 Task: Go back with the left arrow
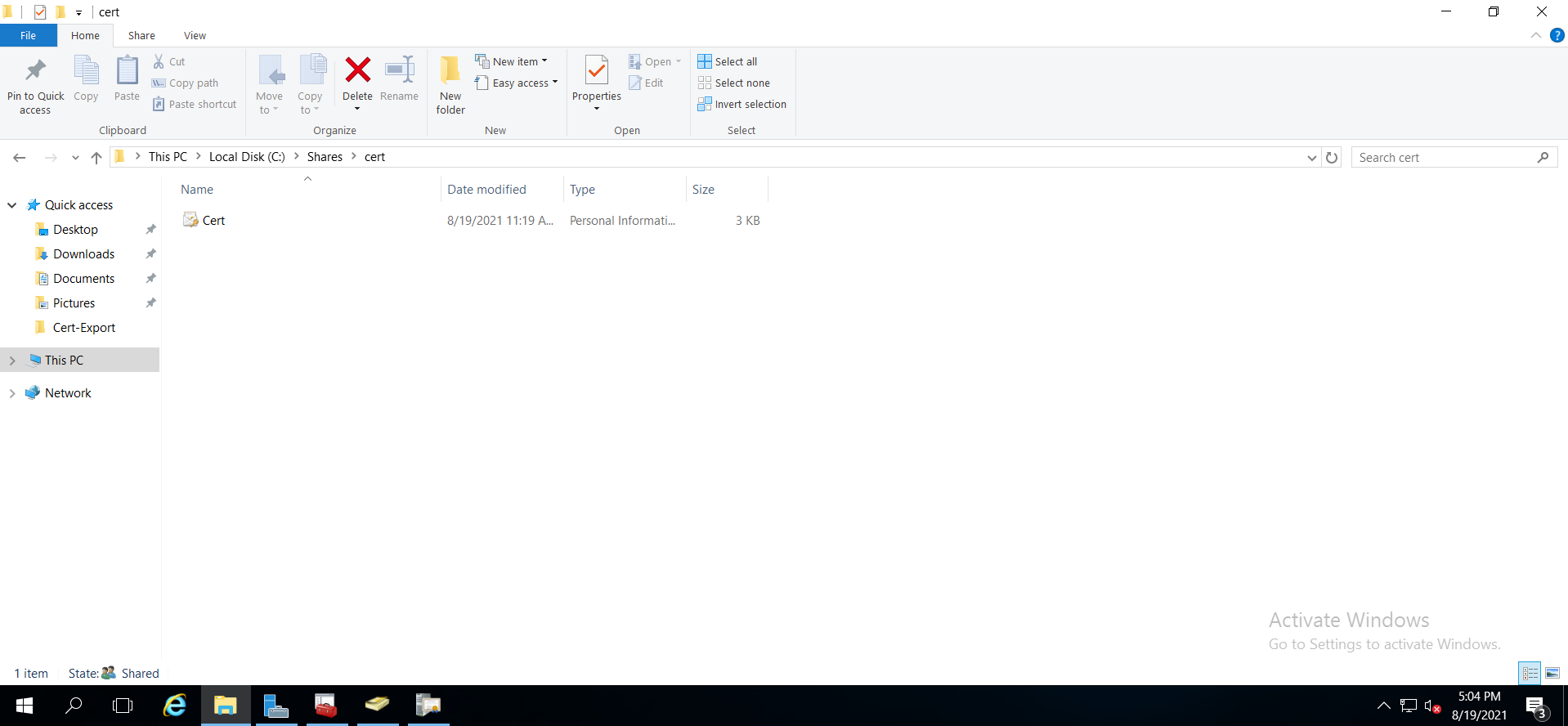pos(20,157)
